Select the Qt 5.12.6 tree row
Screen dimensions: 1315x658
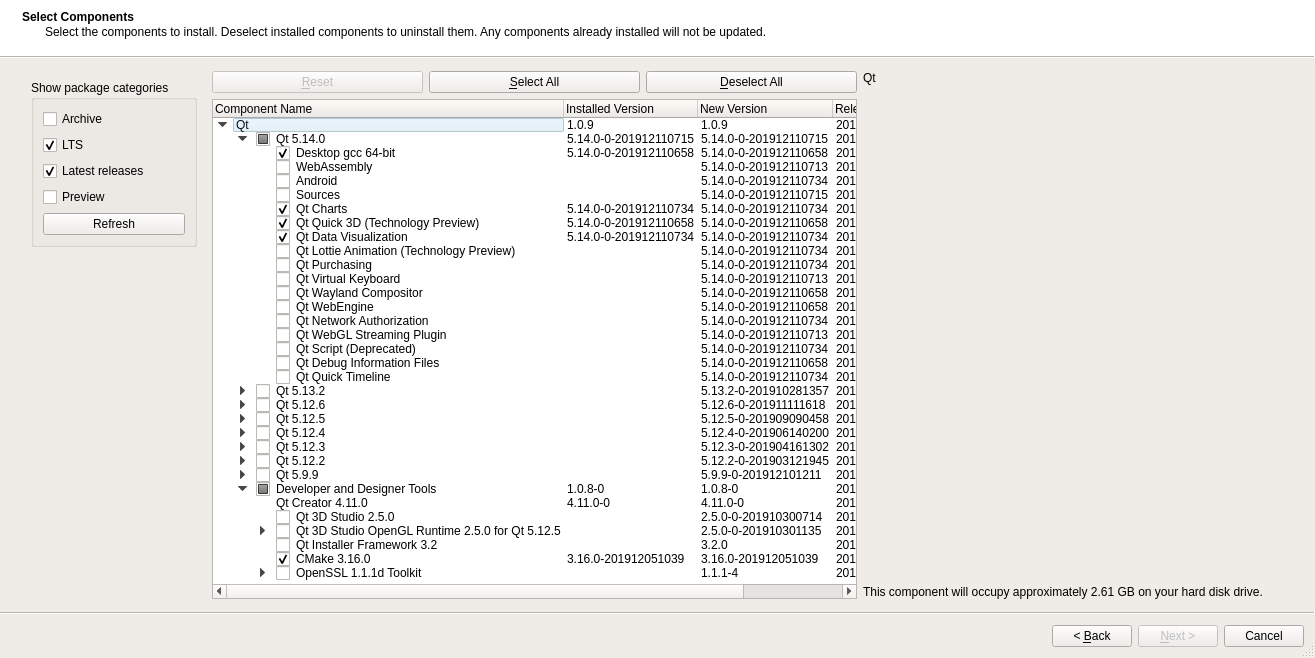click(x=534, y=405)
